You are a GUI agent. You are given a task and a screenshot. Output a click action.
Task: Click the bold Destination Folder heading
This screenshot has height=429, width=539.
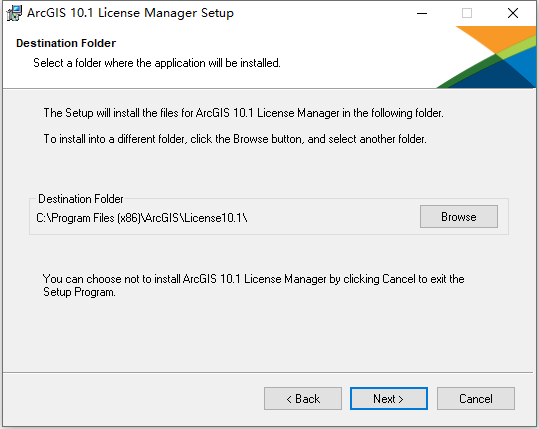pyautogui.click(x=66, y=43)
